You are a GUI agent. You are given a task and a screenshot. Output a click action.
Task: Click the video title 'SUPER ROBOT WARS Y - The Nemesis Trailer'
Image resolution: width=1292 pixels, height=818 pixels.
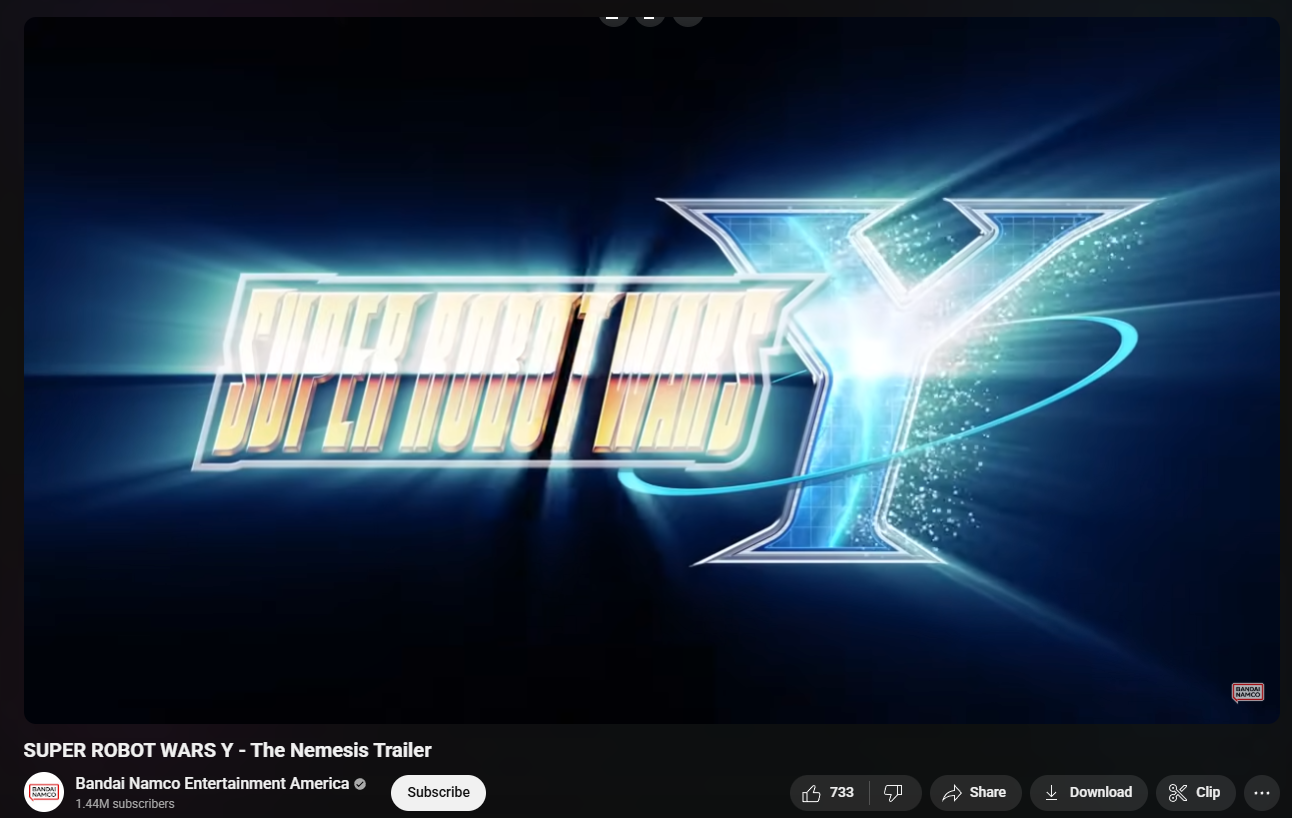pyautogui.click(x=228, y=750)
